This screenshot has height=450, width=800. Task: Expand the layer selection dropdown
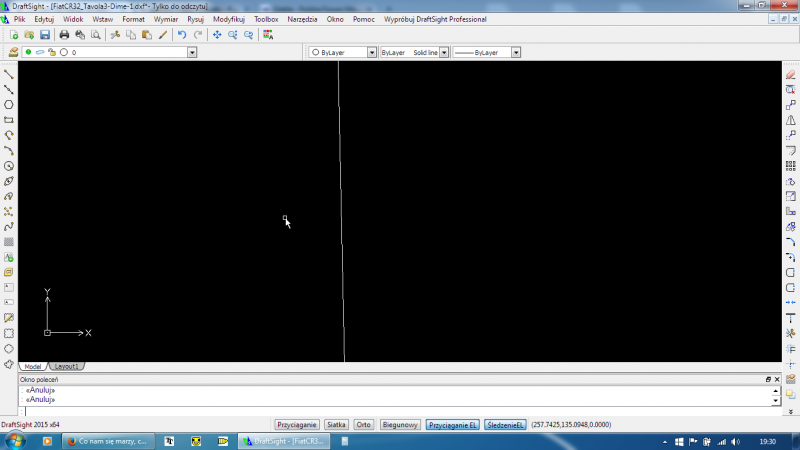(192, 52)
